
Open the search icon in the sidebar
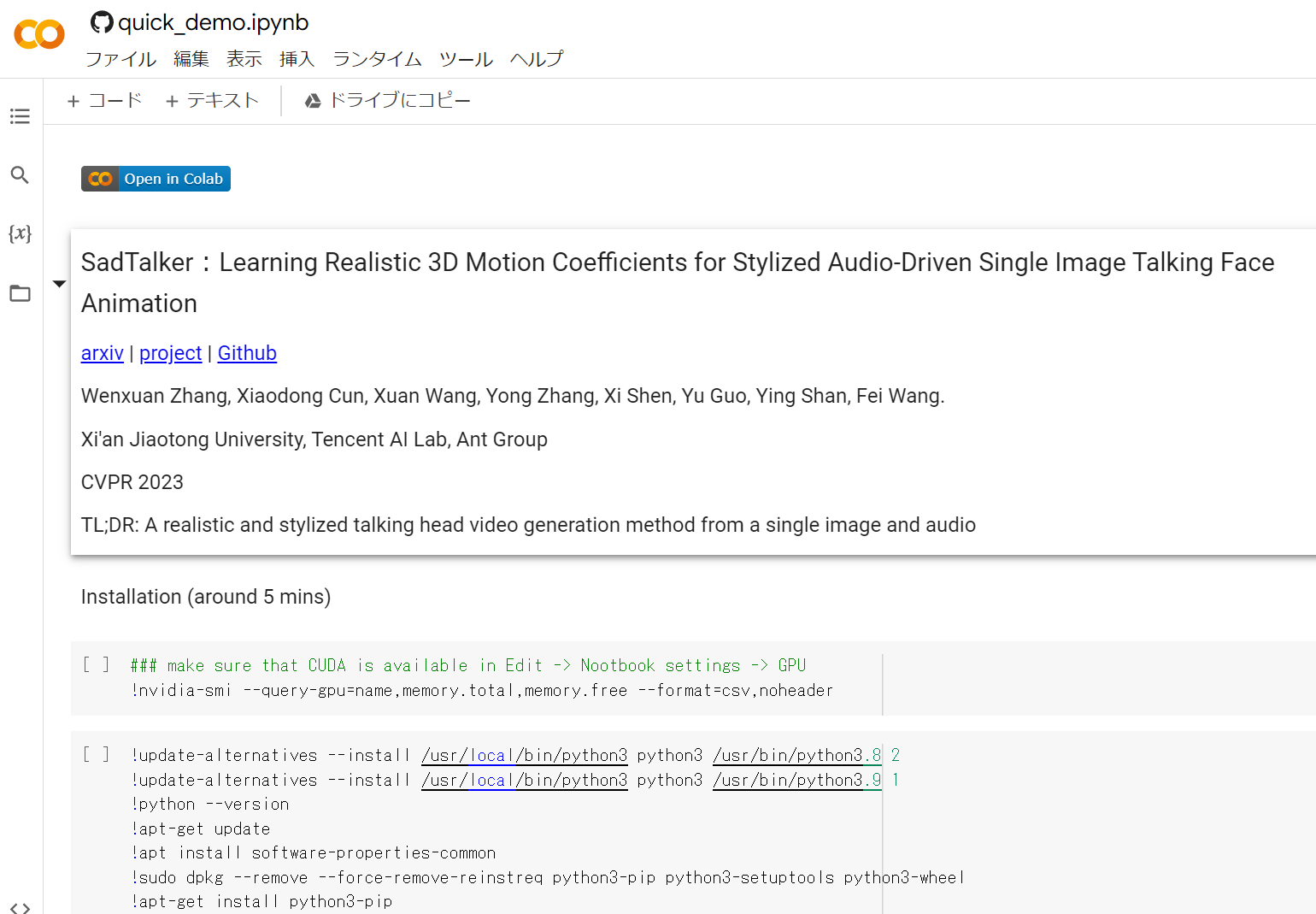coord(20,174)
